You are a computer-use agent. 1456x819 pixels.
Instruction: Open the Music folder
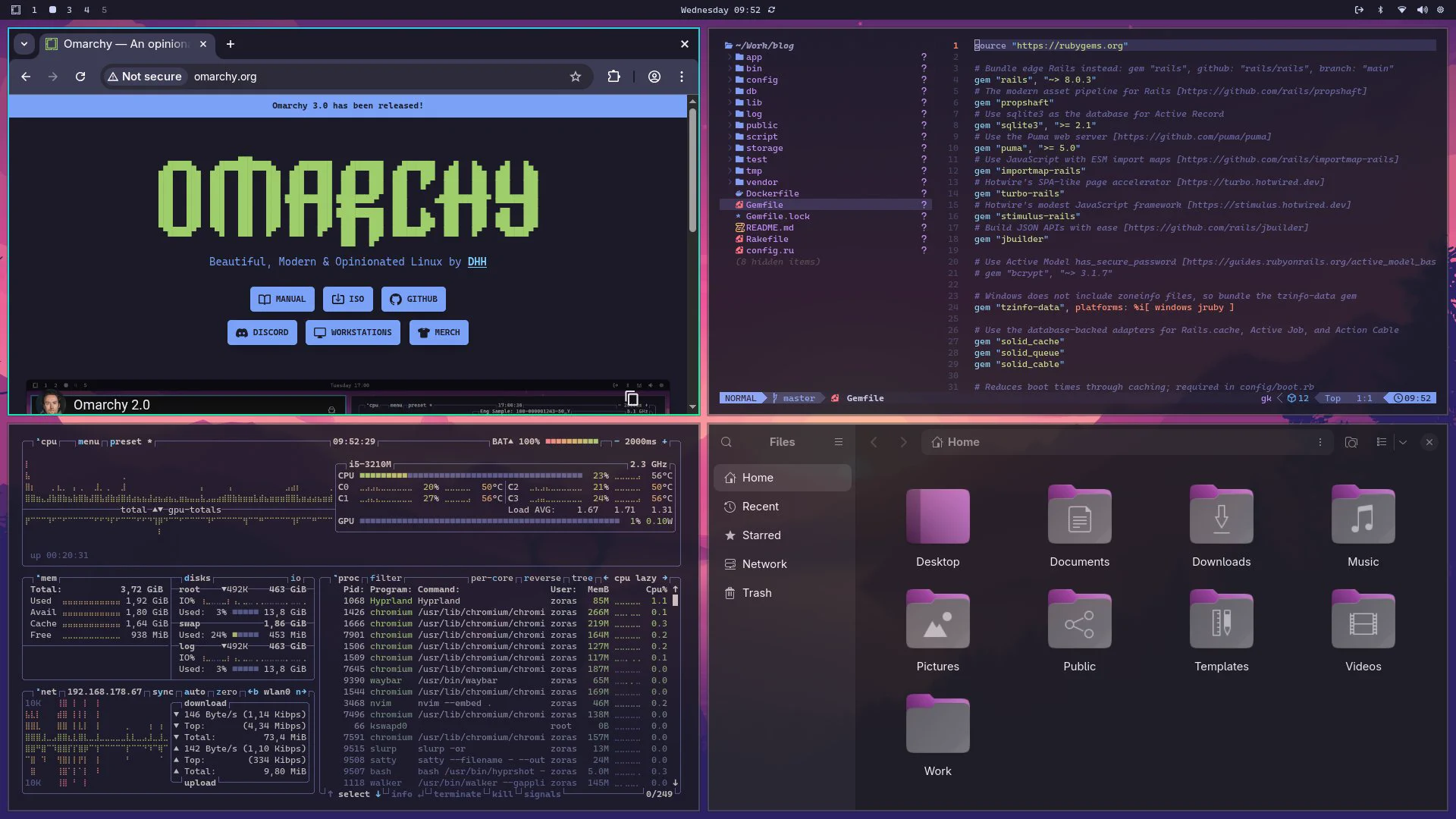click(1363, 526)
